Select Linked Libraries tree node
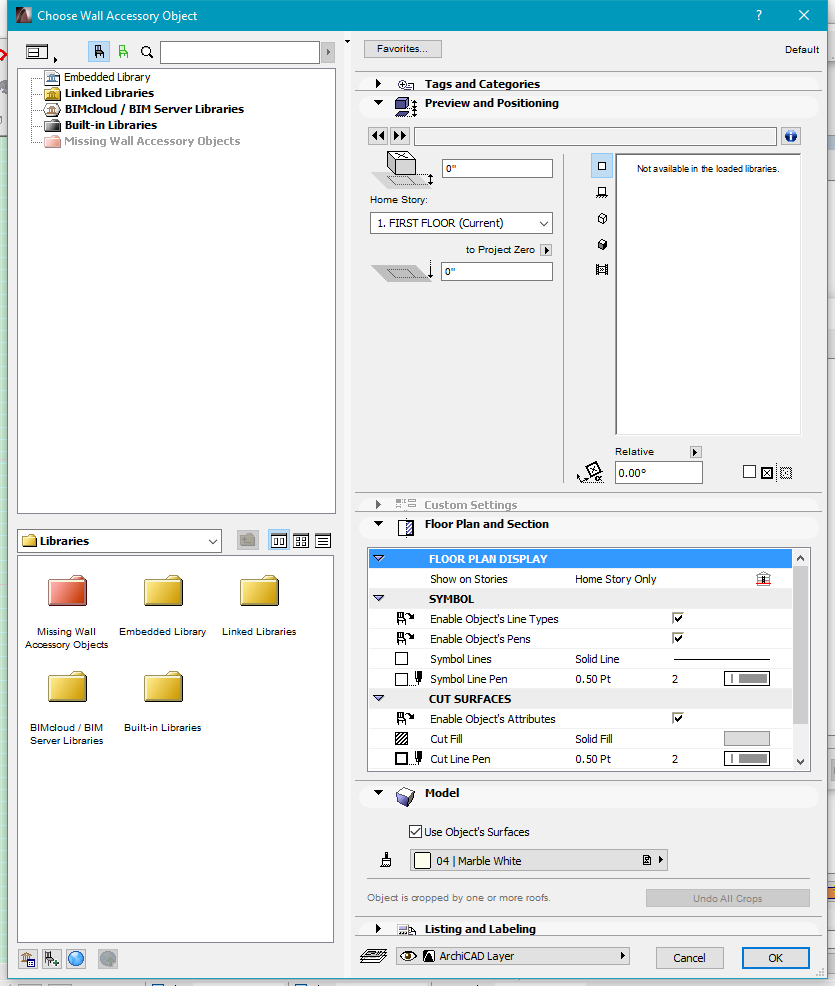 (x=109, y=93)
